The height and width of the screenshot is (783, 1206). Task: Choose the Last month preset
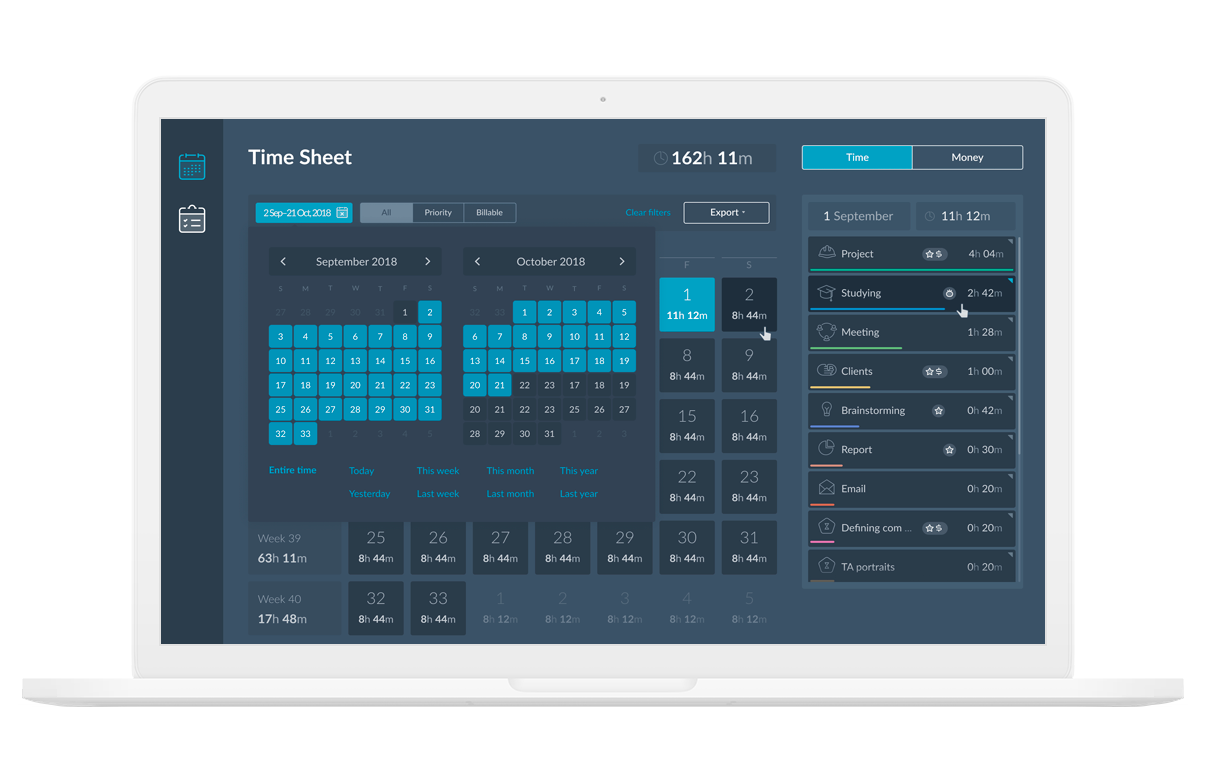tap(510, 494)
